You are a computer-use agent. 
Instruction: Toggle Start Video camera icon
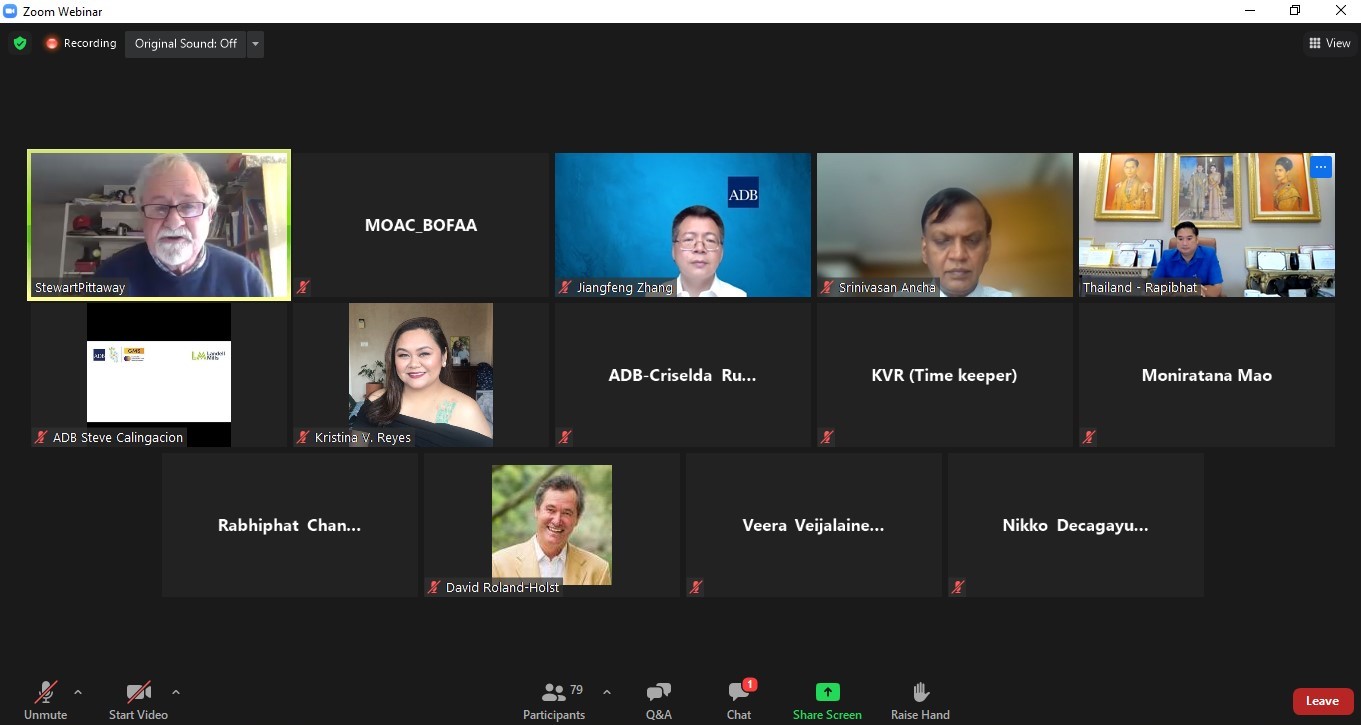[x=138, y=692]
